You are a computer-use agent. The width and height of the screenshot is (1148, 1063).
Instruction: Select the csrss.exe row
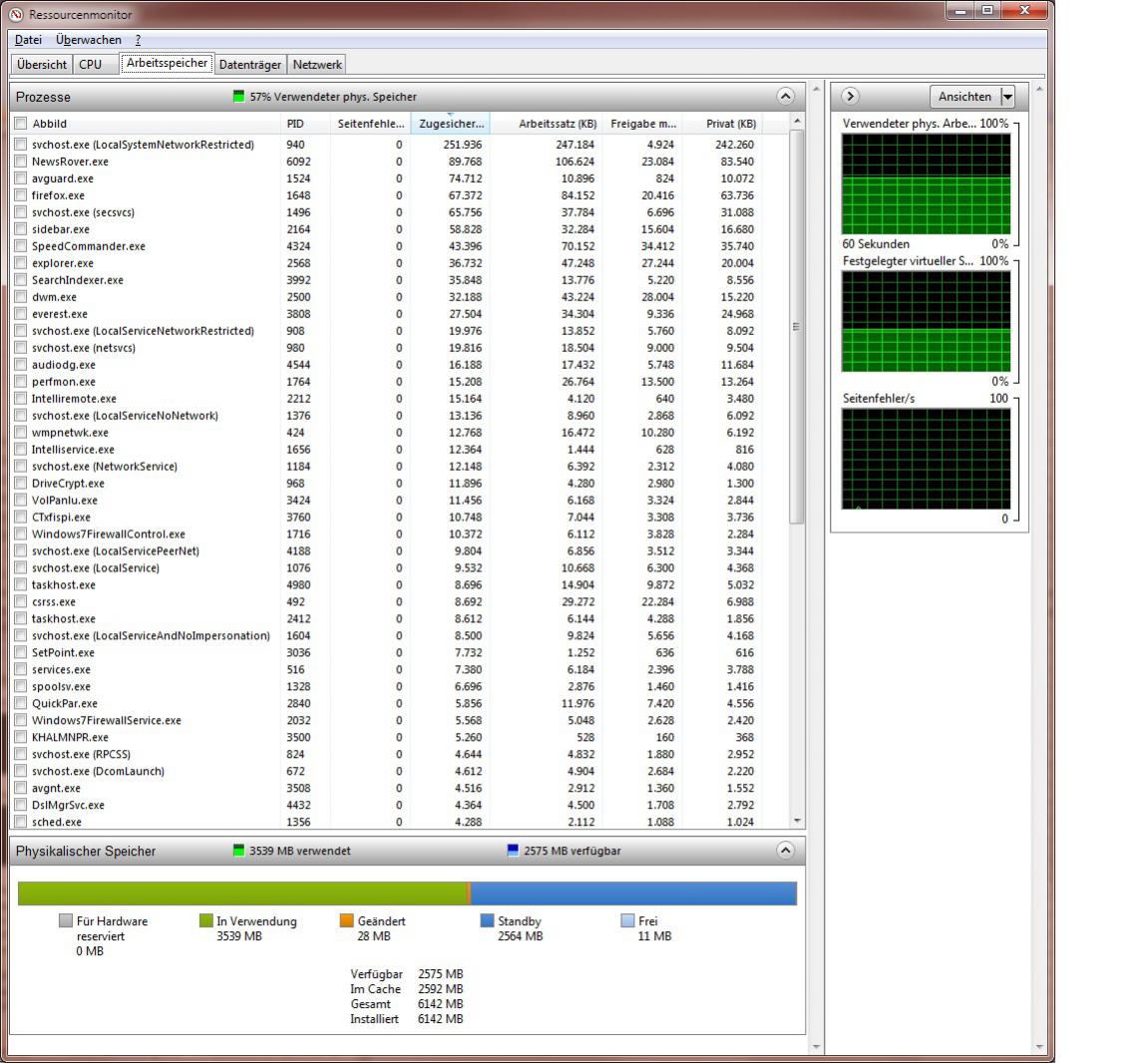coord(401,601)
